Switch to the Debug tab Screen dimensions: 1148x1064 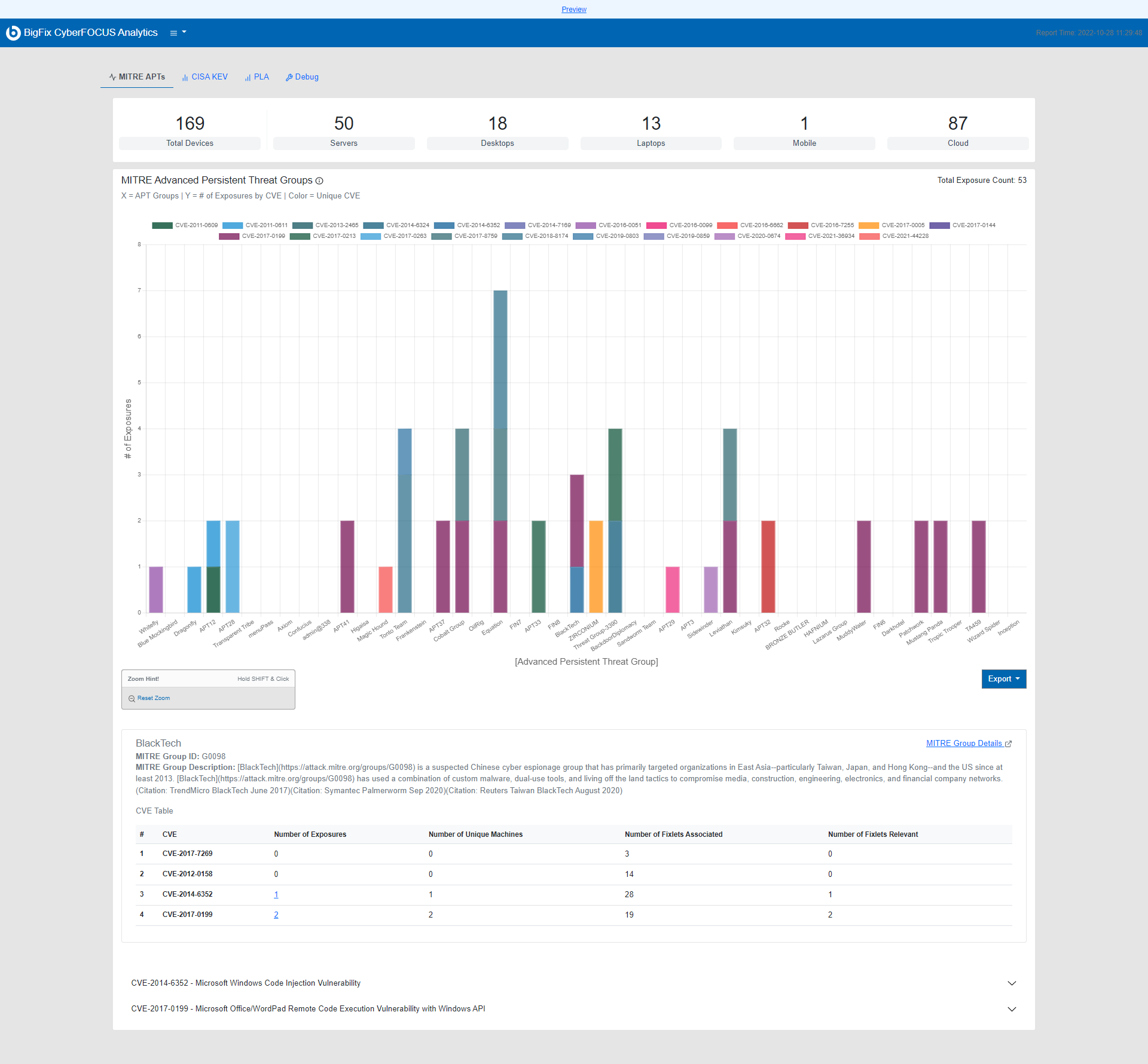click(x=306, y=77)
